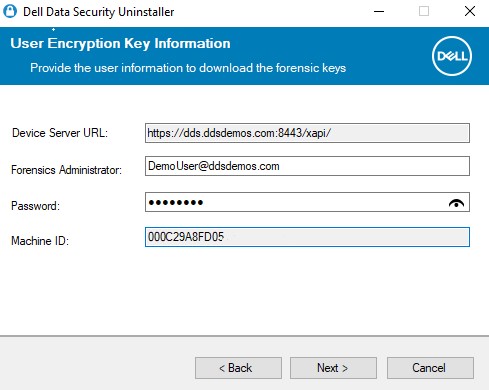Click the lock icon in title bar
Screen dimensions: 489x390
click(x=10, y=11)
